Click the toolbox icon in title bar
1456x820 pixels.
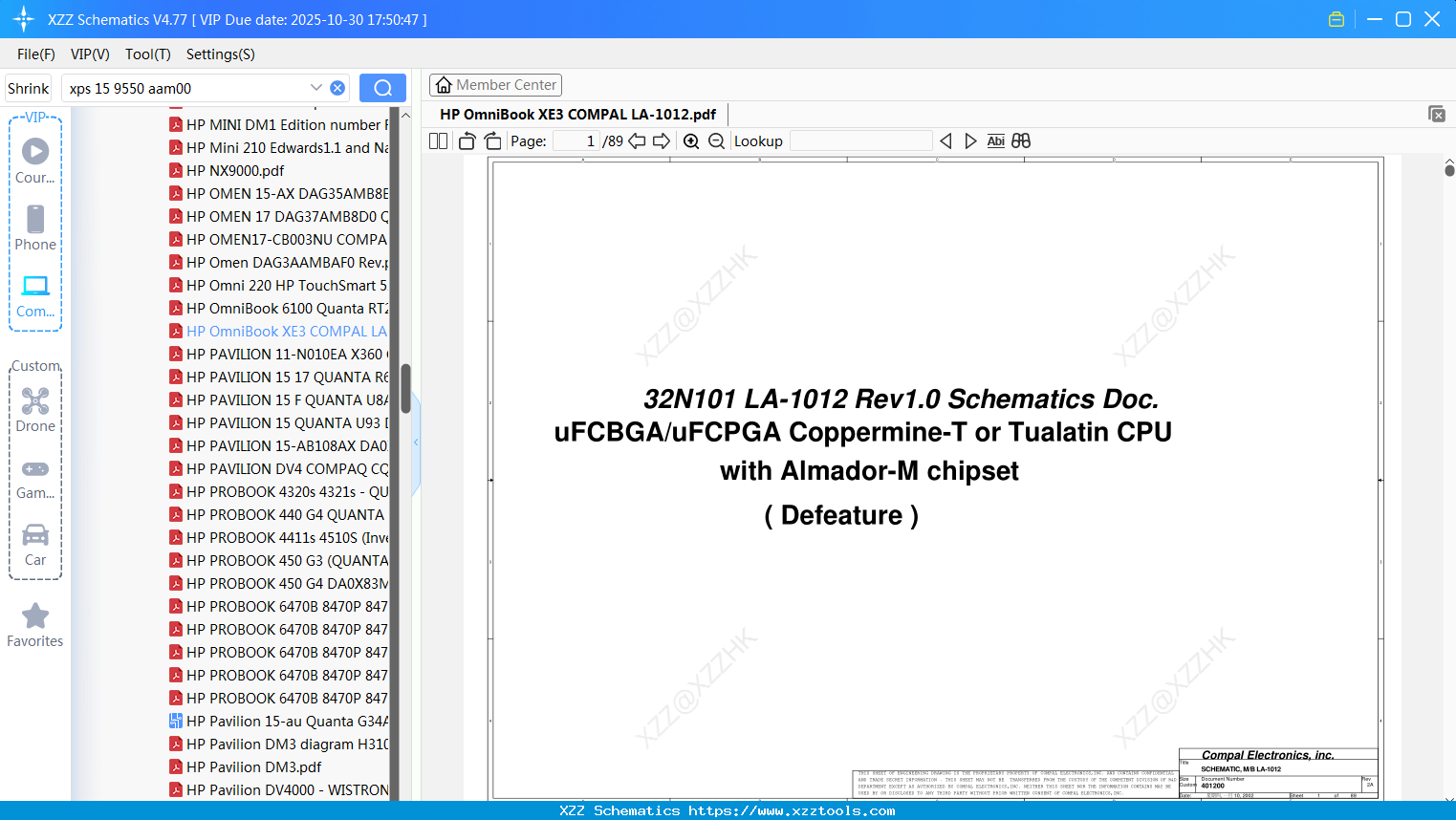pos(1336,19)
